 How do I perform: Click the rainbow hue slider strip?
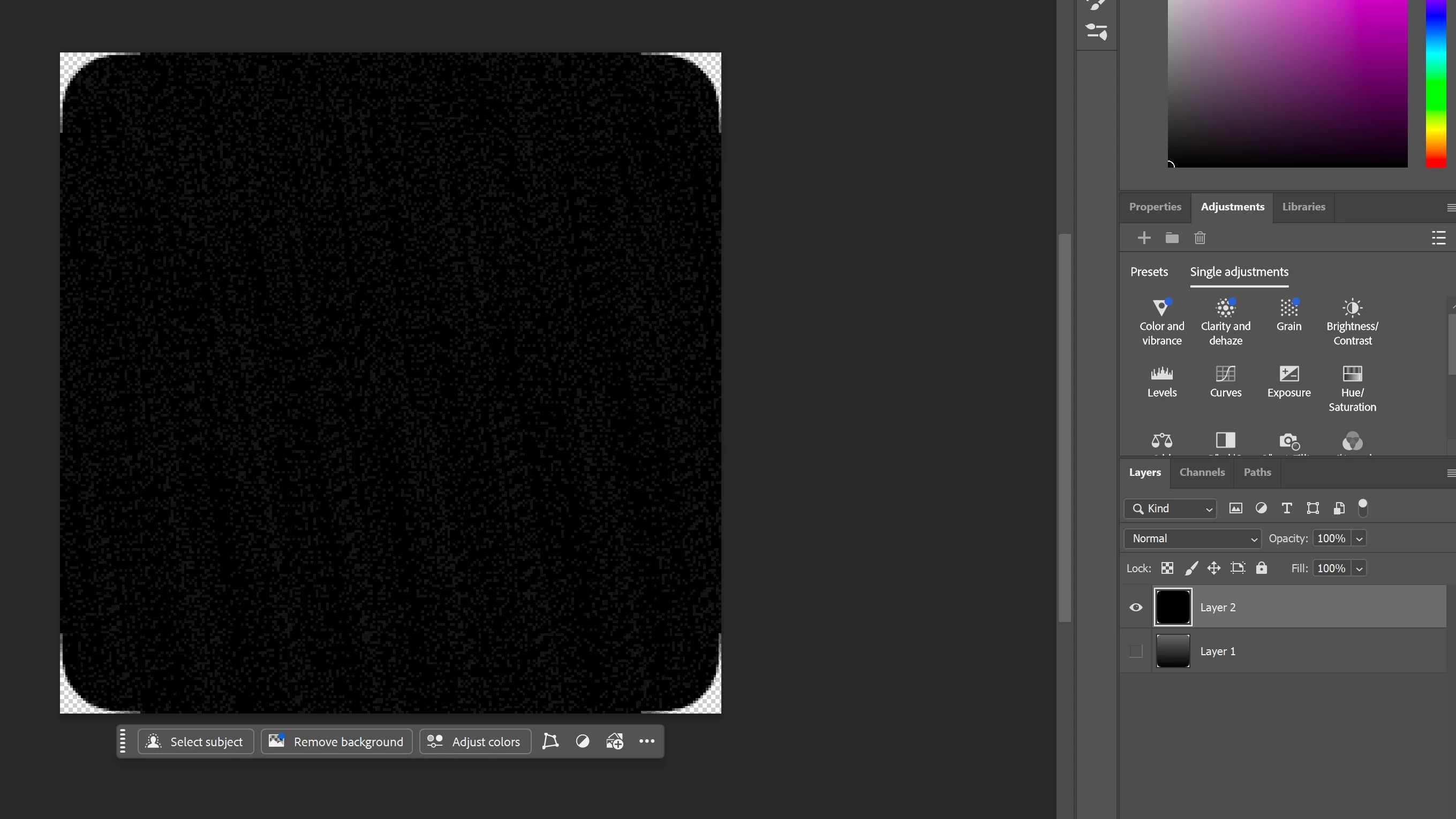(1435, 85)
